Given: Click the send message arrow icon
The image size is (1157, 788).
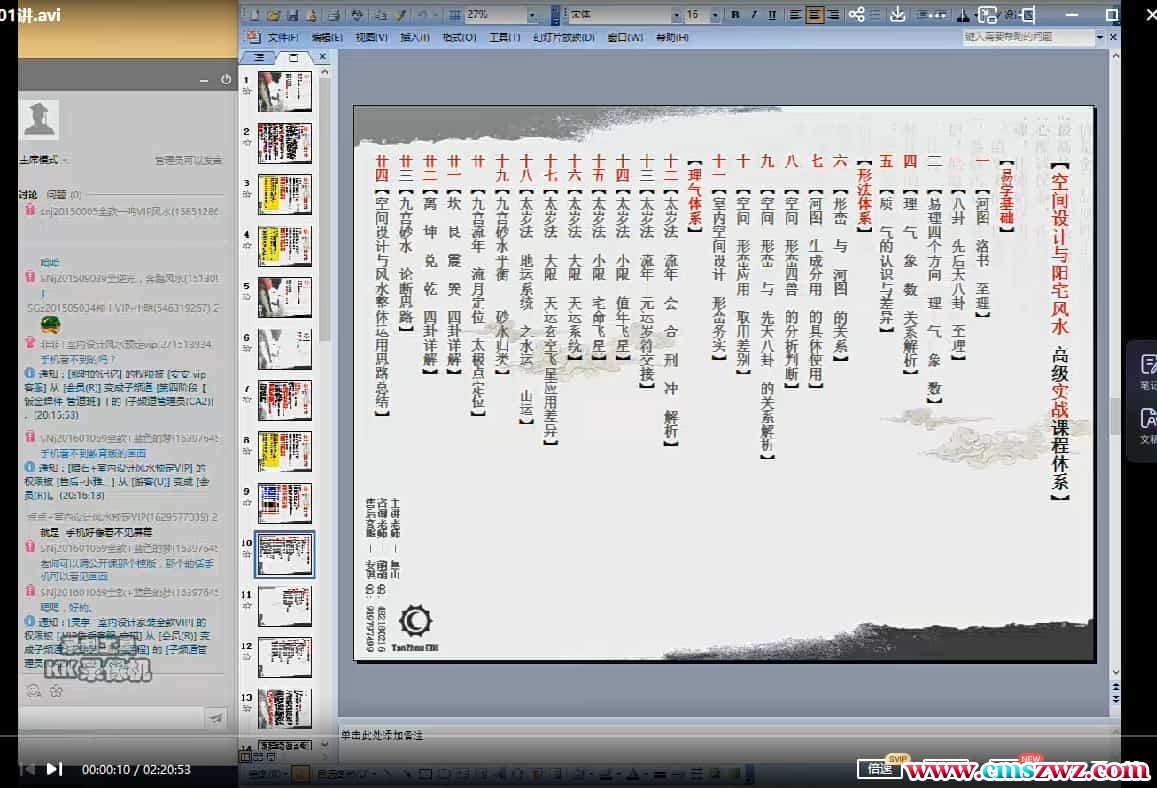Looking at the screenshot, I should pyautogui.click(x=215, y=718).
